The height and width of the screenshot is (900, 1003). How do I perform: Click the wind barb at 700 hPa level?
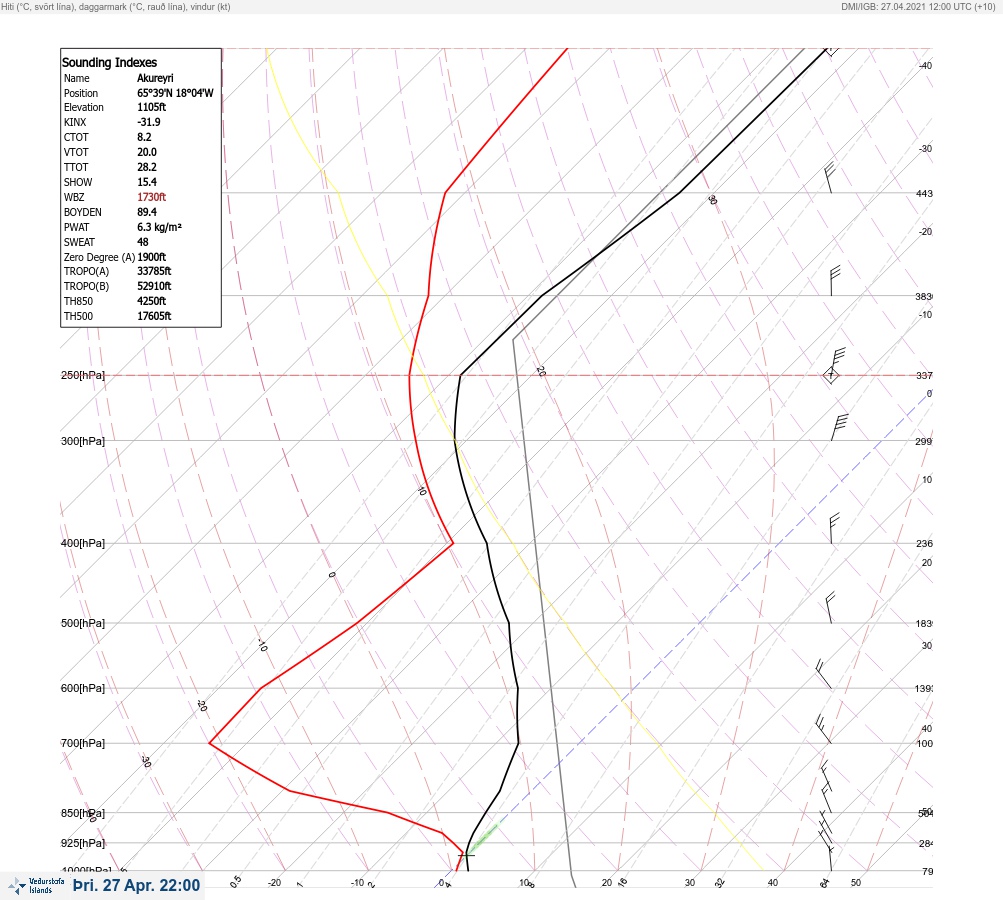pos(823,729)
